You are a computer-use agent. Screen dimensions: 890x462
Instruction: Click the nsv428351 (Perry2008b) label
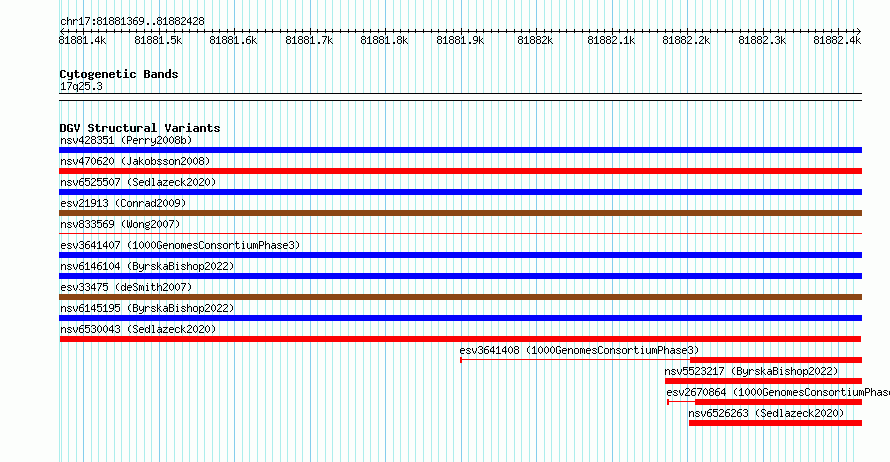click(126, 140)
